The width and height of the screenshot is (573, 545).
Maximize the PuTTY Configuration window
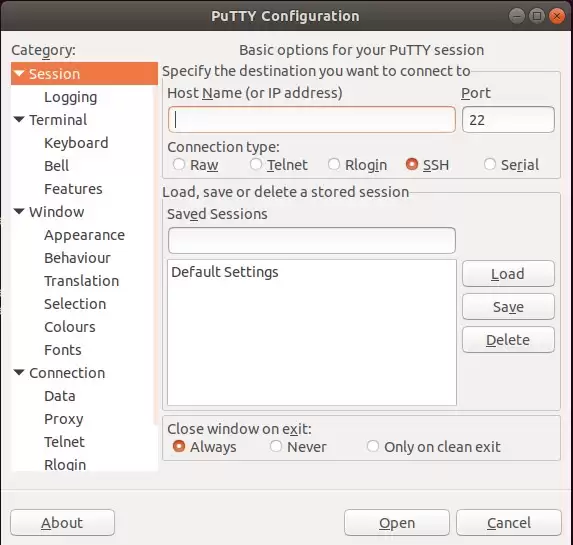click(x=537, y=16)
